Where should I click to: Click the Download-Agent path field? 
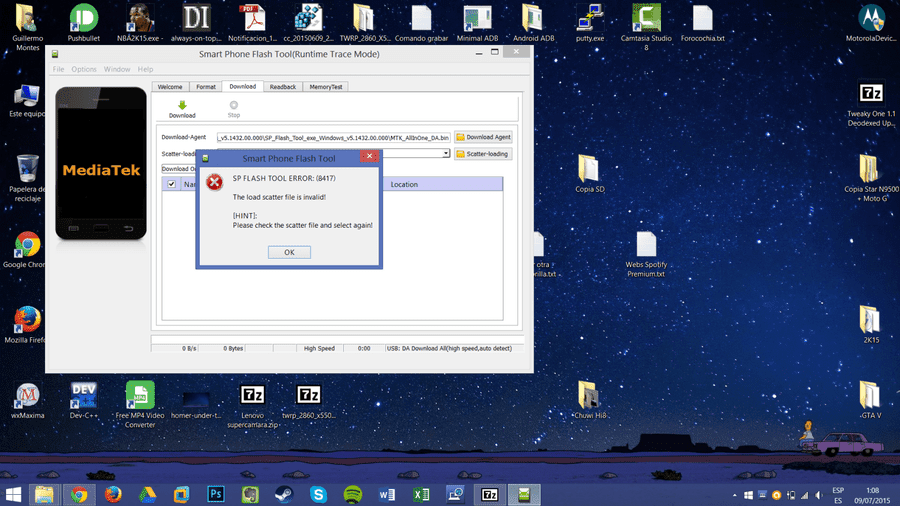coord(333,138)
